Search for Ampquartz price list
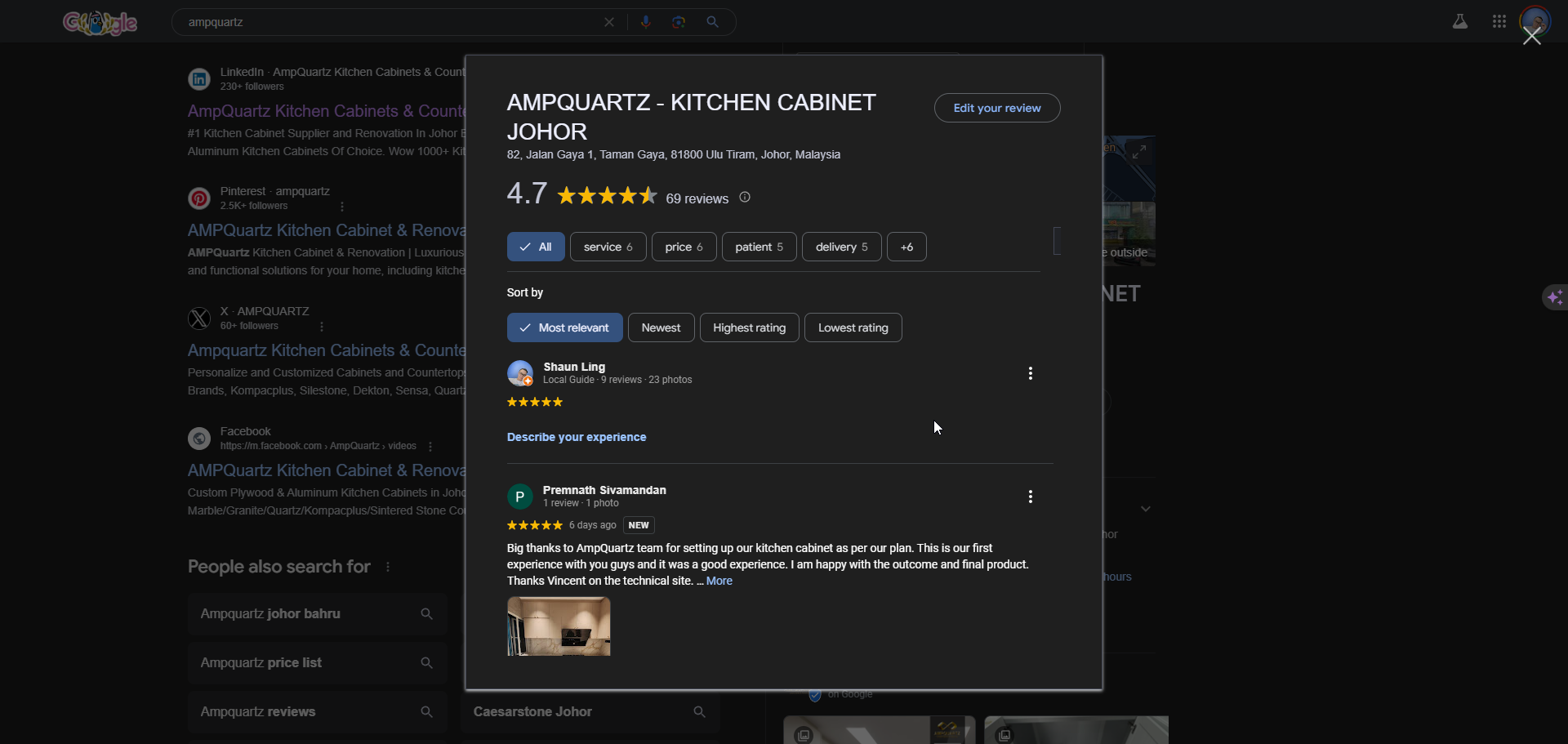1568x744 pixels. click(x=318, y=663)
